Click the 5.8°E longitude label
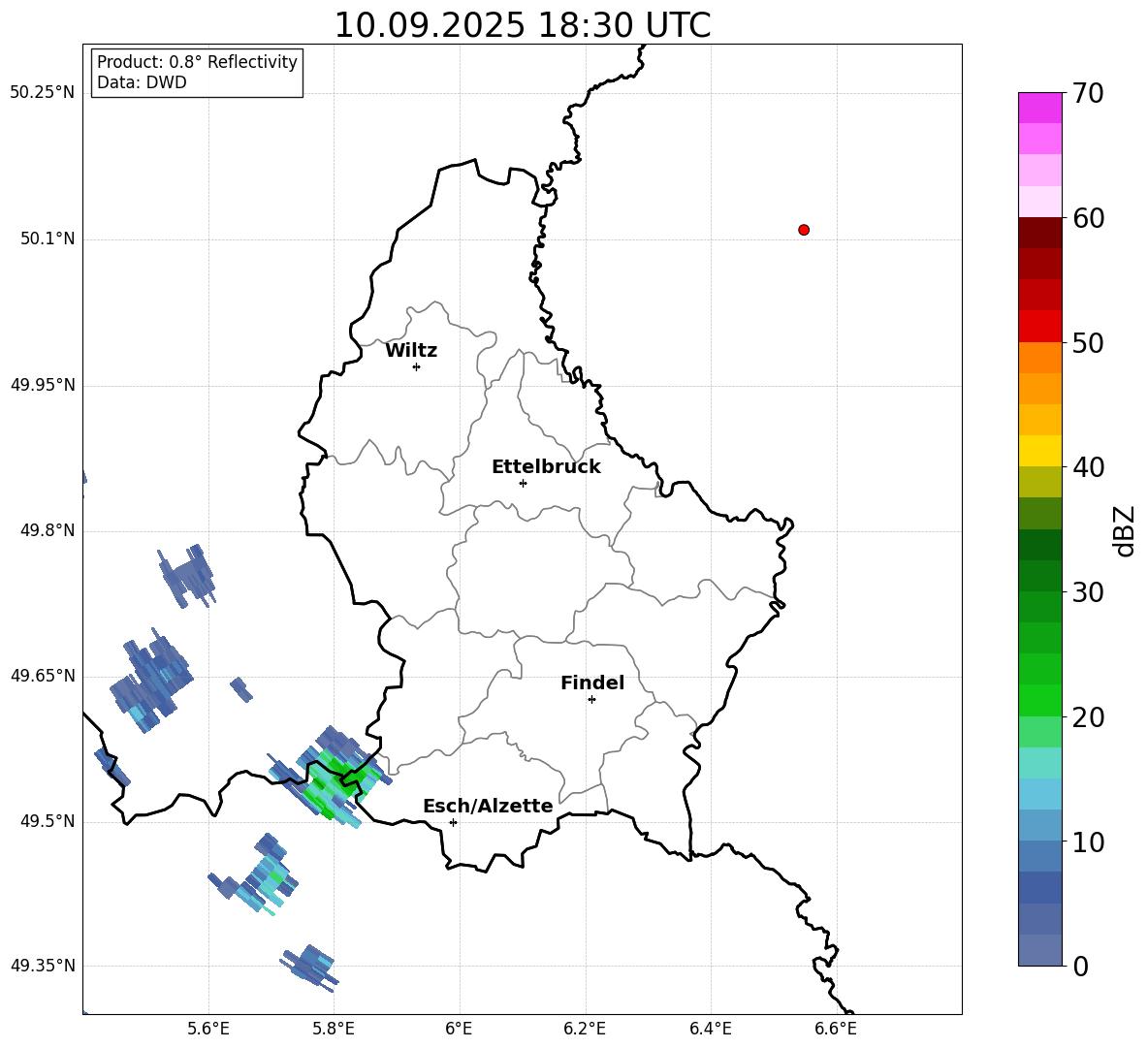 pos(334,1030)
